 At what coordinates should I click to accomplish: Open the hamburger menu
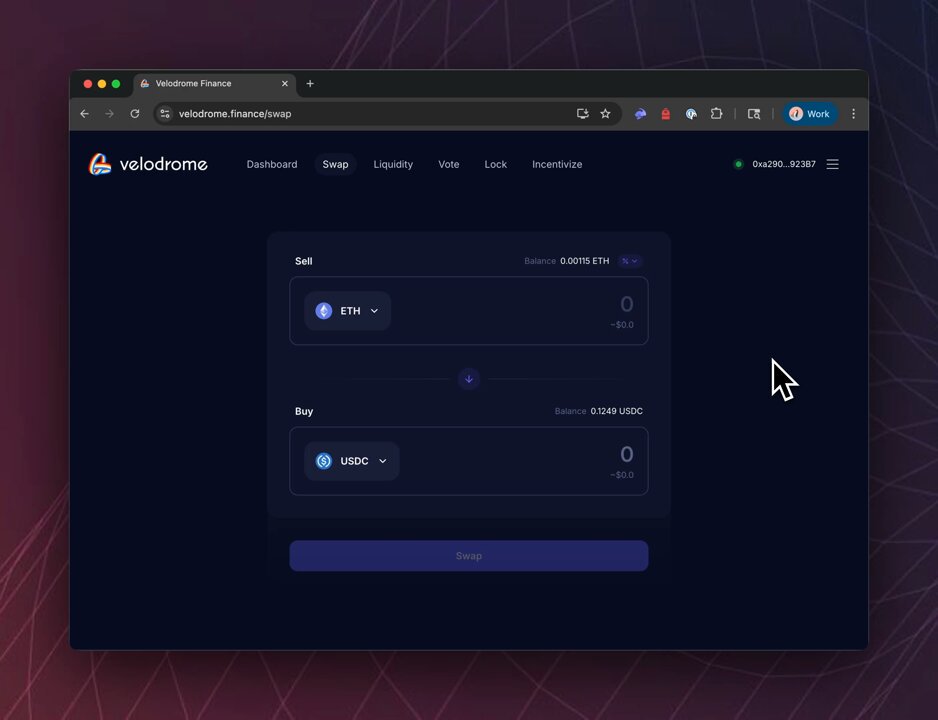tap(832, 164)
